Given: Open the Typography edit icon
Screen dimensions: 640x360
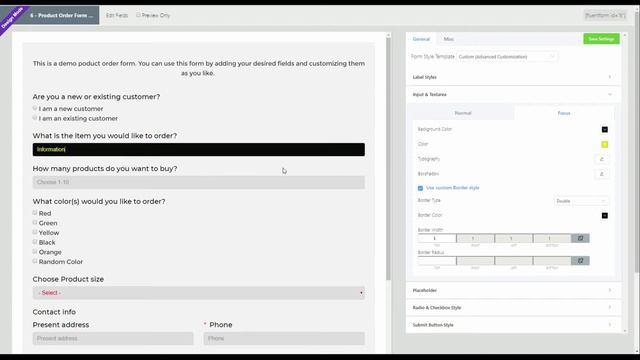Looking at the screenshot, I should point(601,159).
